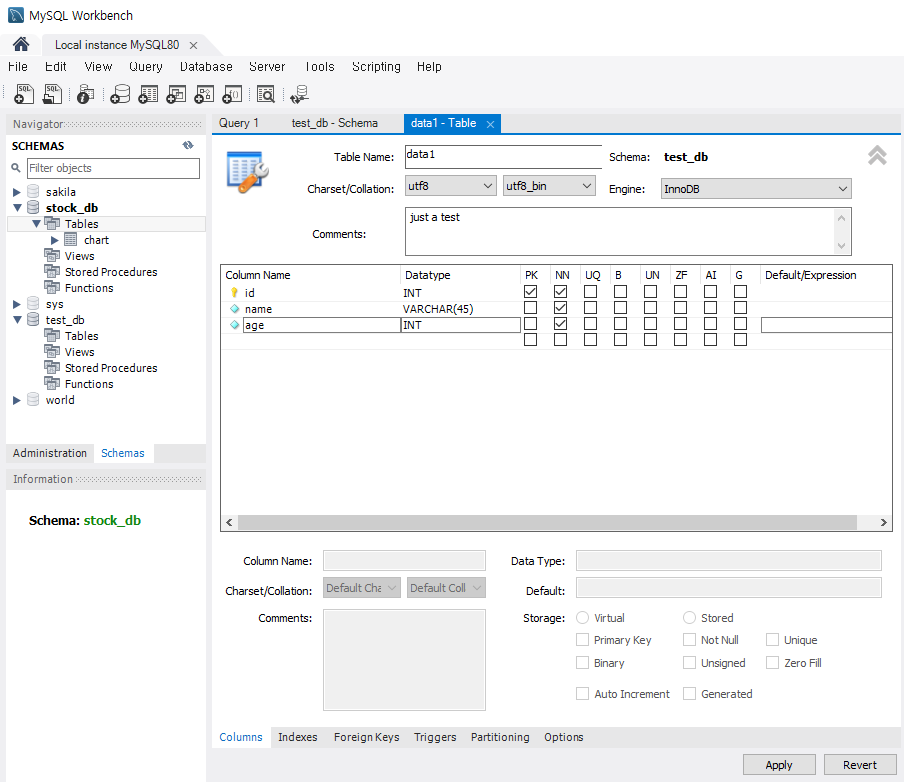The height and width of the screenshot is (782, 904).
Task: Click the id primary key icon
Action: point(234,292)
